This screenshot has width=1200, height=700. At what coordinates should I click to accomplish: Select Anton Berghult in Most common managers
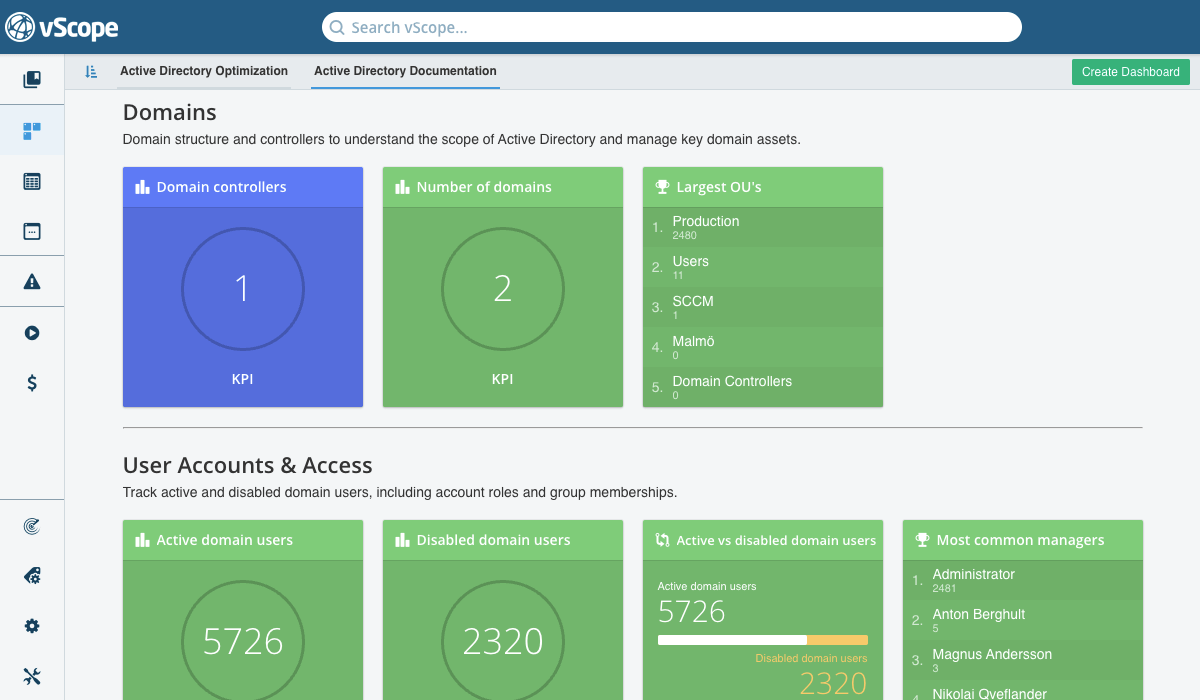tap(1023, 620)
